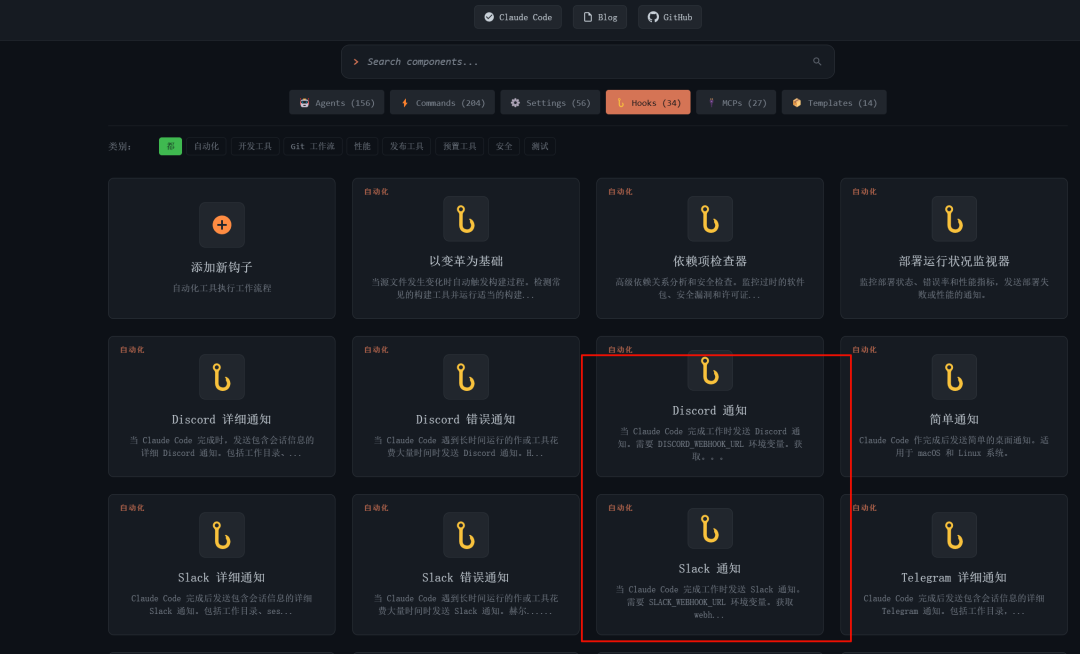This screenshot has height=654, width=1080.
Task: Click the Claude Code button
Action: pyautogui.click(x=518, y=17)
